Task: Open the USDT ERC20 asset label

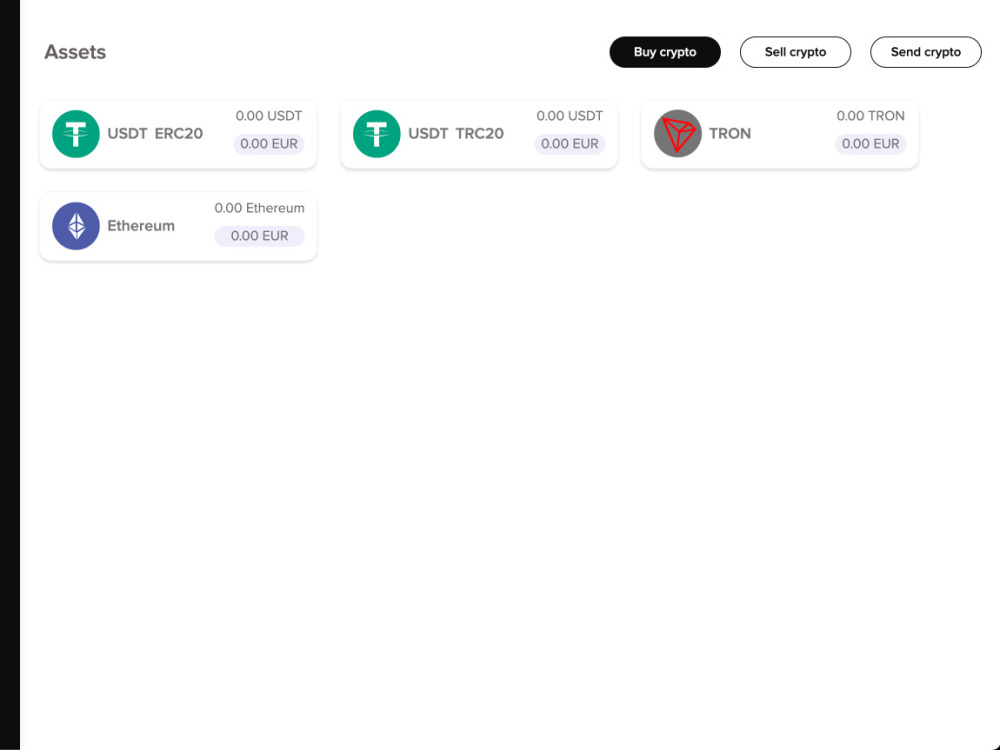Action: coord(155,134)
